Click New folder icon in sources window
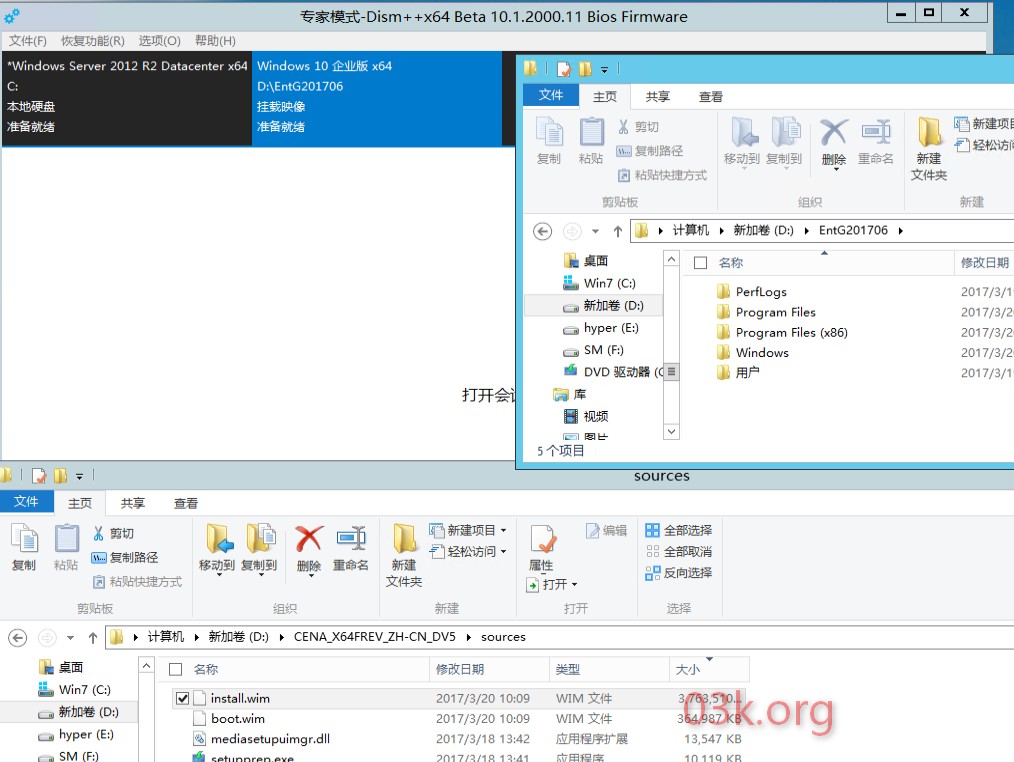 point(405,538)
